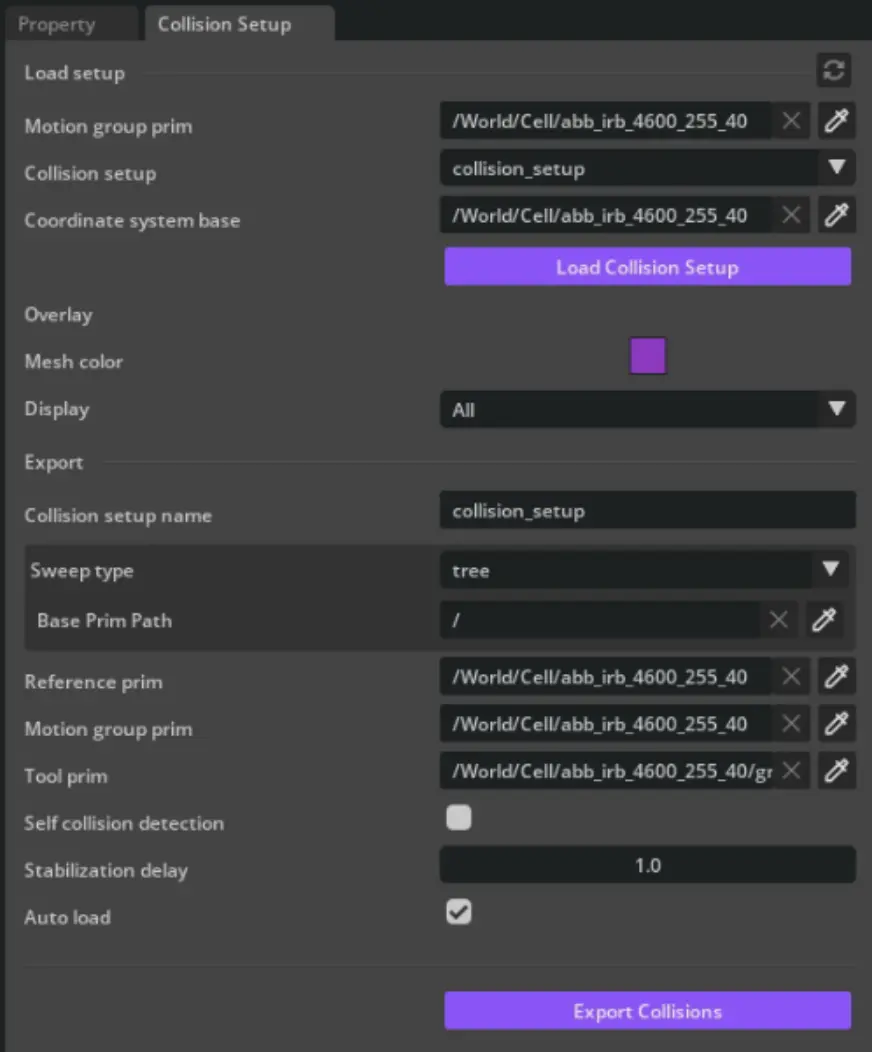Click the refresh icon next to Load setup
872x1052 pixels.
(x=834, y=71)
